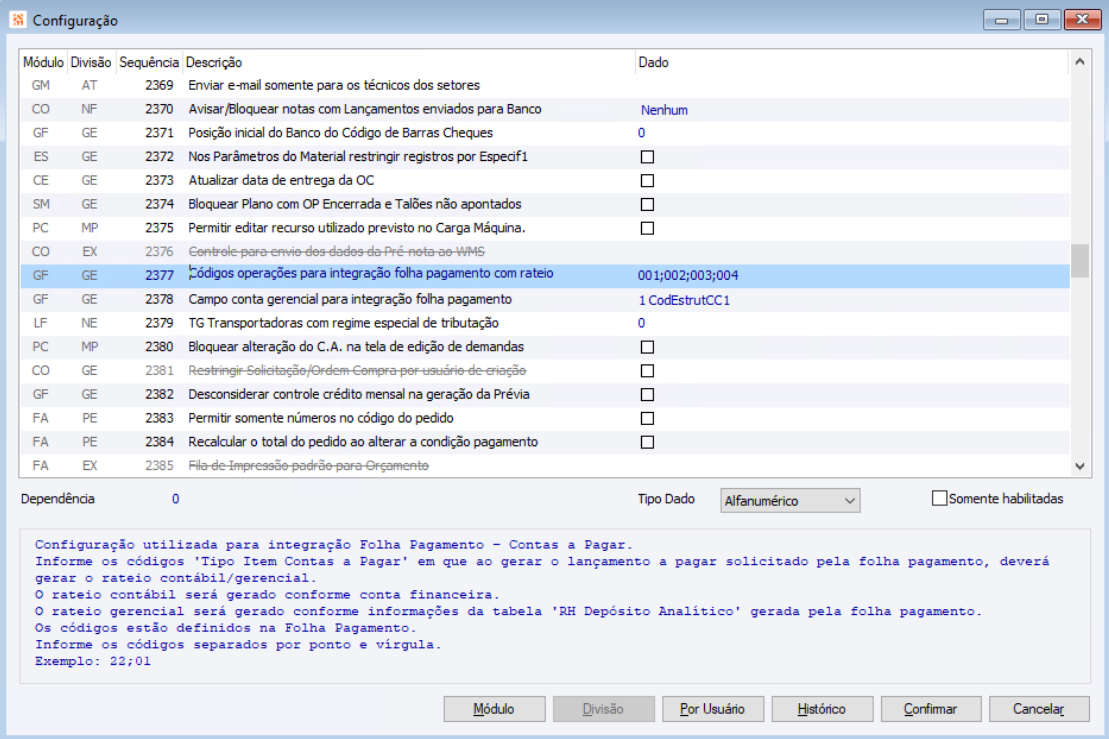Click the Dependência value 0
This screenshot has height=739, width=1109.
click(x=175, y=499)
